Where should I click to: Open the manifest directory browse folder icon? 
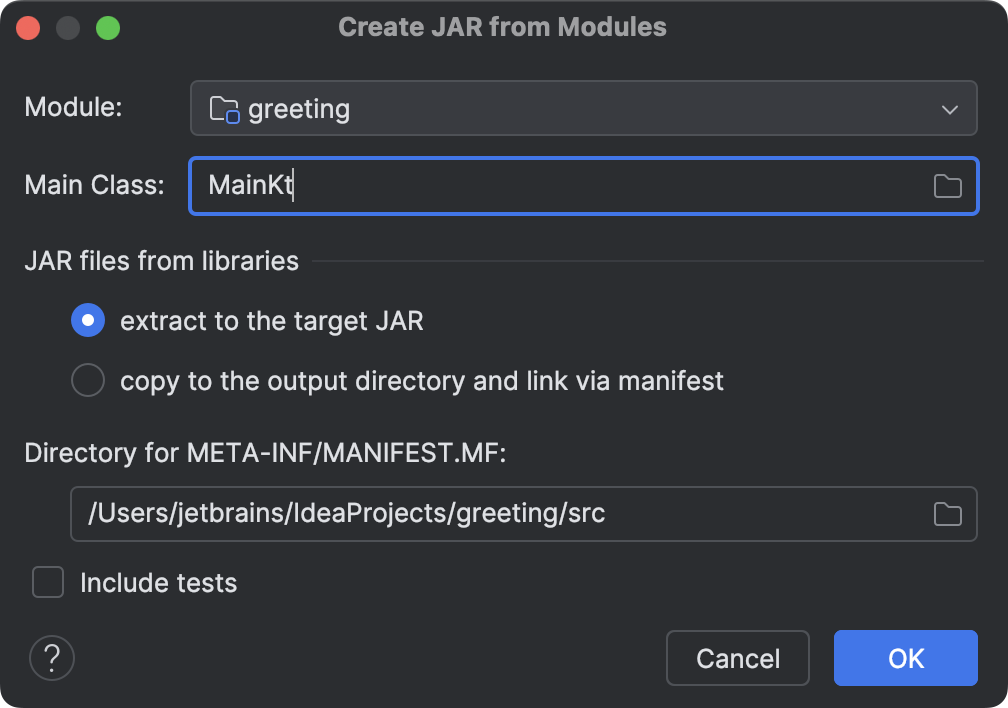947,514
